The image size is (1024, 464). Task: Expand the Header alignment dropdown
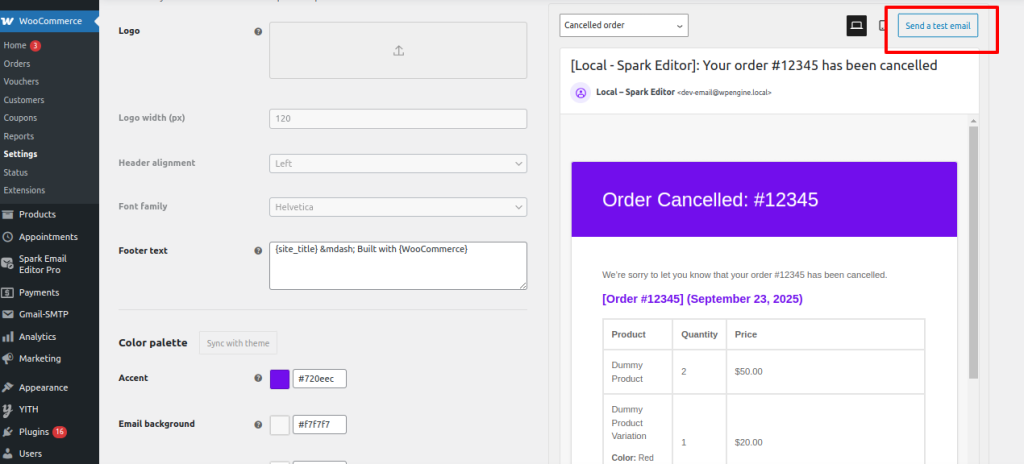(x=398, y=163)
